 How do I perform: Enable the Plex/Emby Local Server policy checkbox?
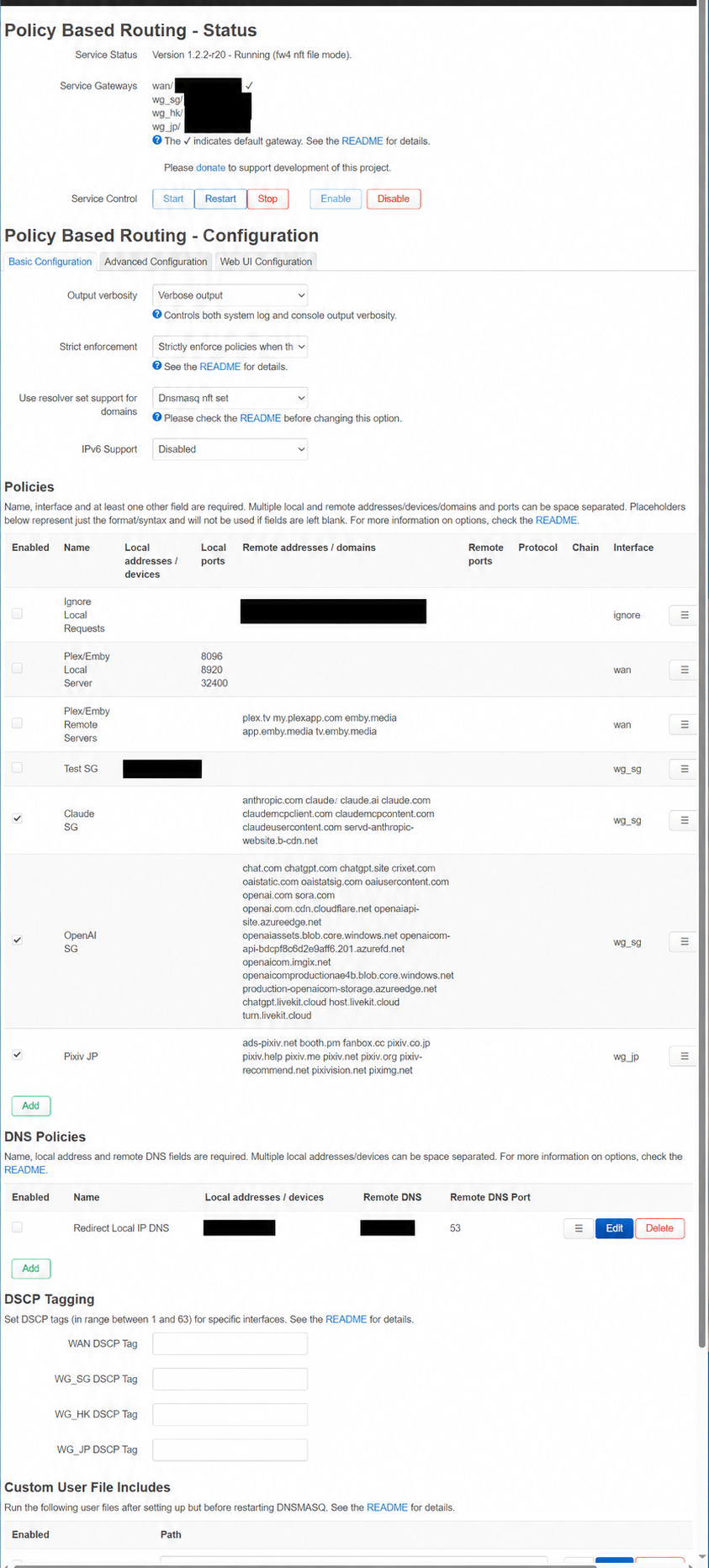[17, 668]
